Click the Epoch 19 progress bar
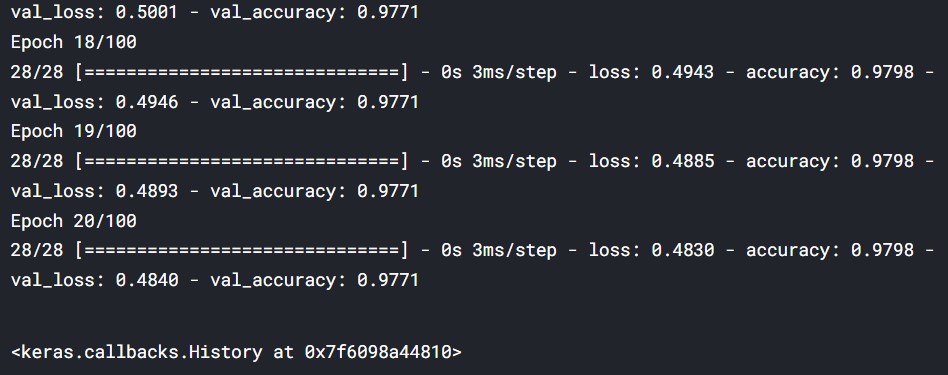The image size is (948, 375). (x=238, y=161)
